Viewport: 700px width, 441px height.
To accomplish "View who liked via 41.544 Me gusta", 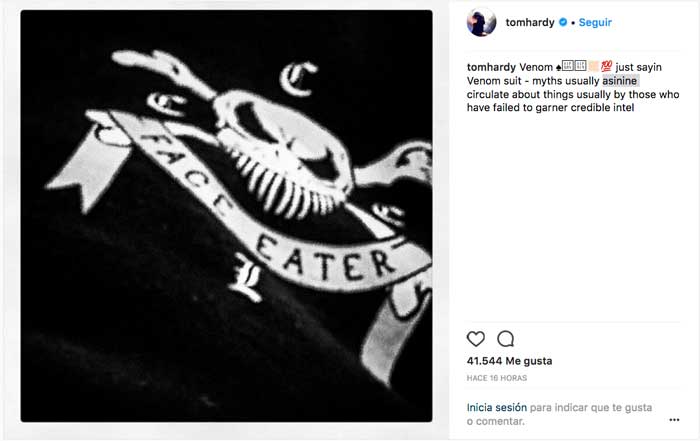I will pos(509,361).
